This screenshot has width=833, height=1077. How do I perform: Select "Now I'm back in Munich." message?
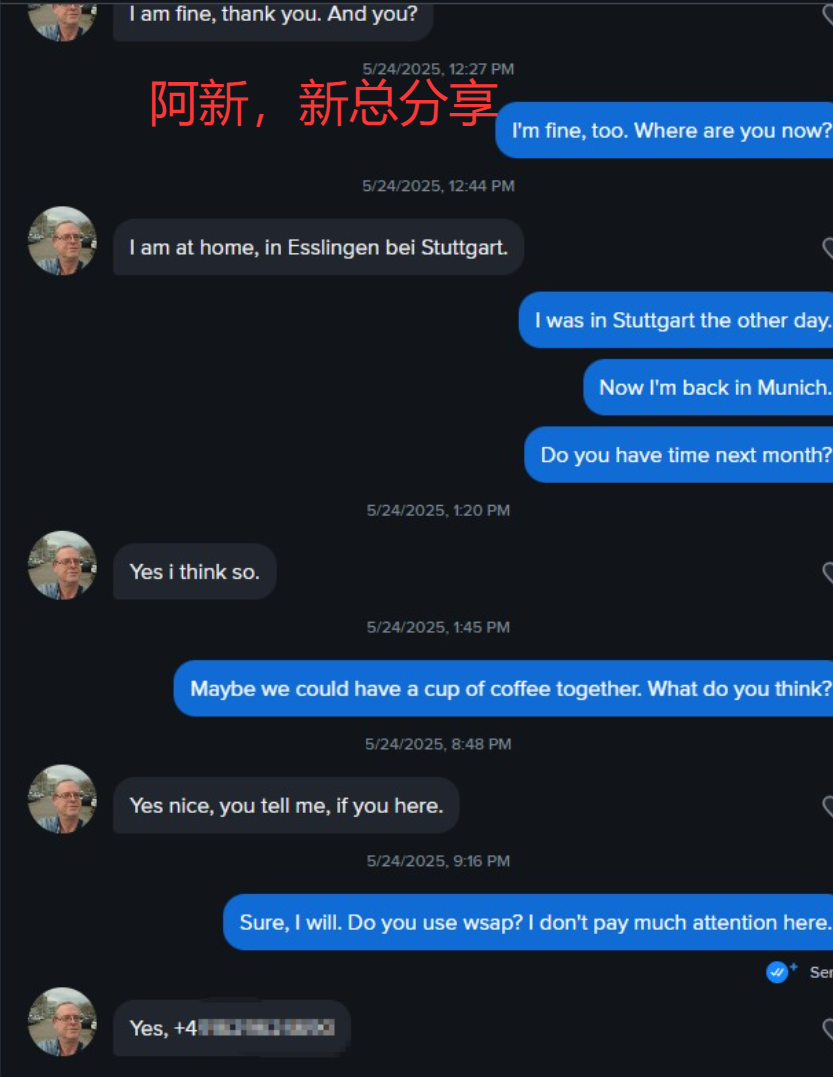coord(711,387)
